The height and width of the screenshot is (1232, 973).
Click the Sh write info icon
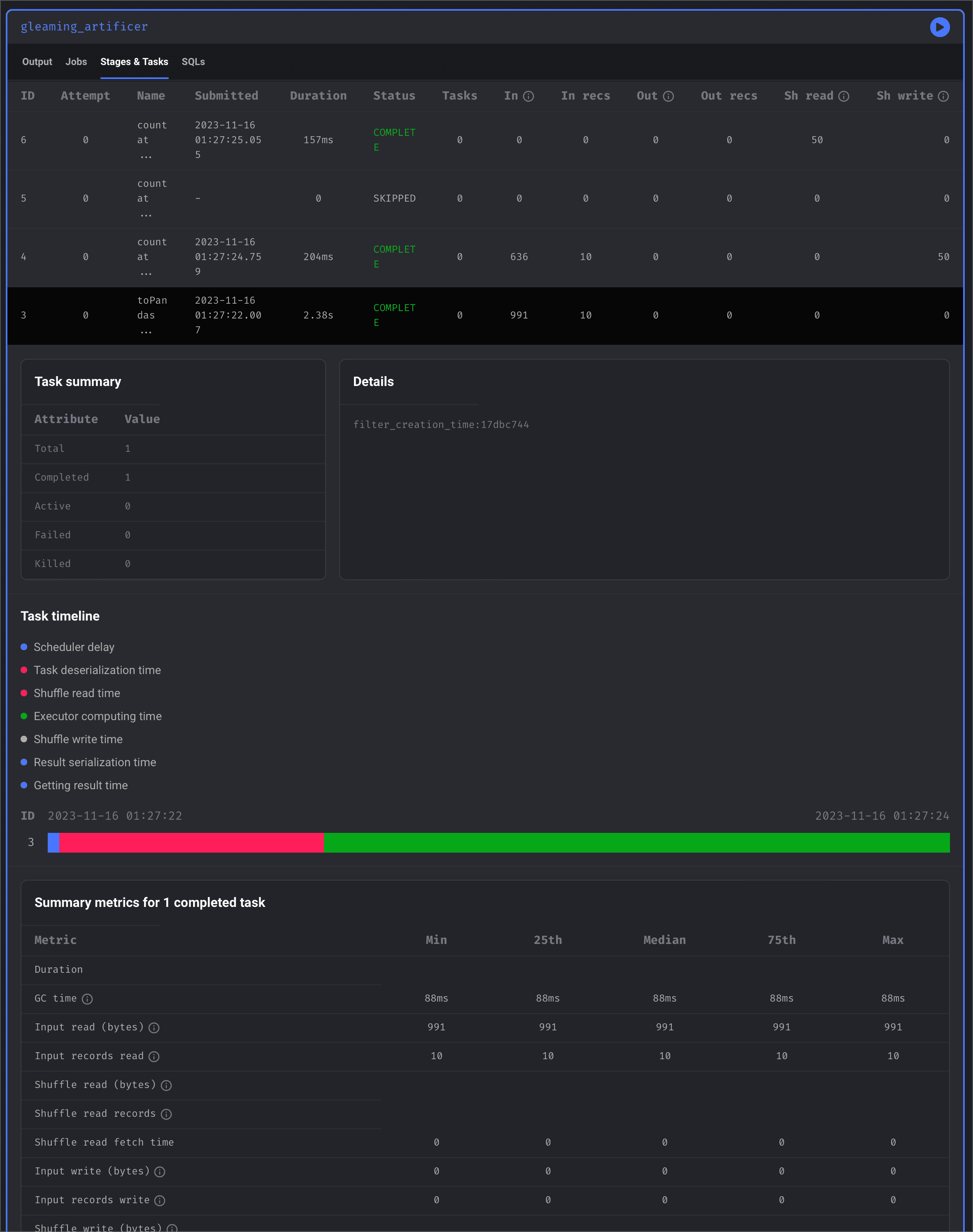[943, 96]
